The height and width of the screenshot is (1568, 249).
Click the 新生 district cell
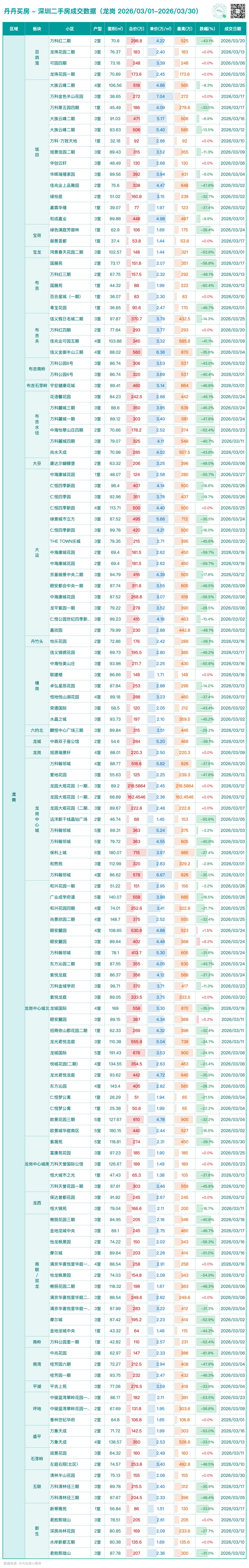(x=37, y=1530)
